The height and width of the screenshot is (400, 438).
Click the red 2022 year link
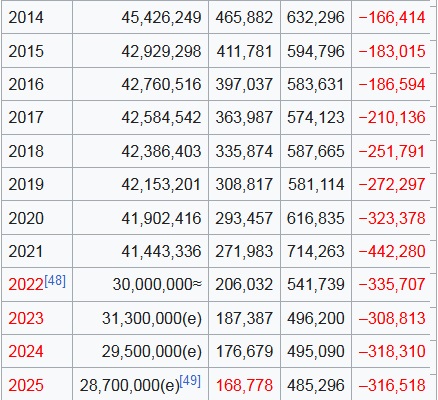click(x=26, y=285)
